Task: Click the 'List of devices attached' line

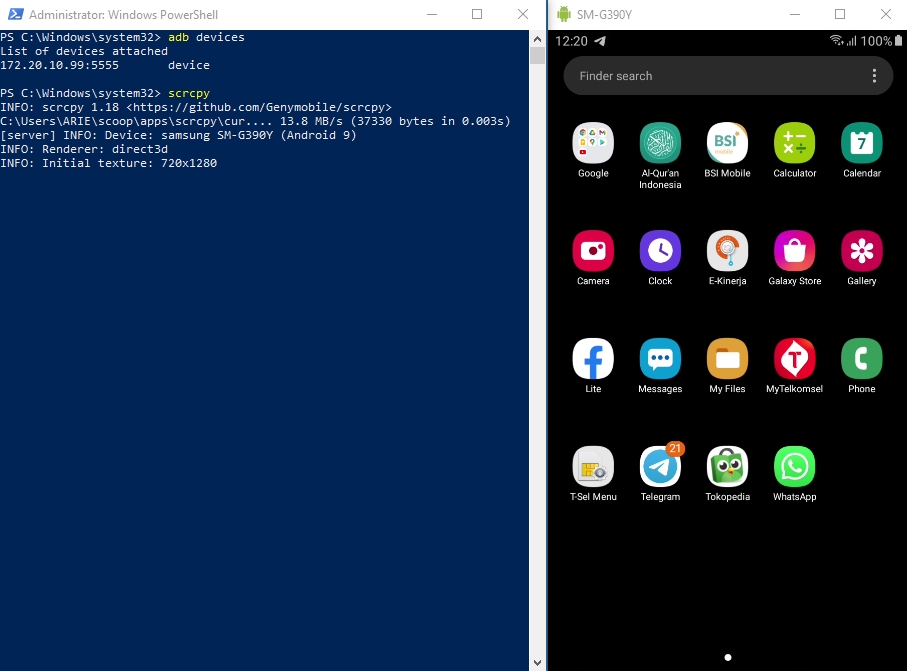Action: click(x=84, y=51)
